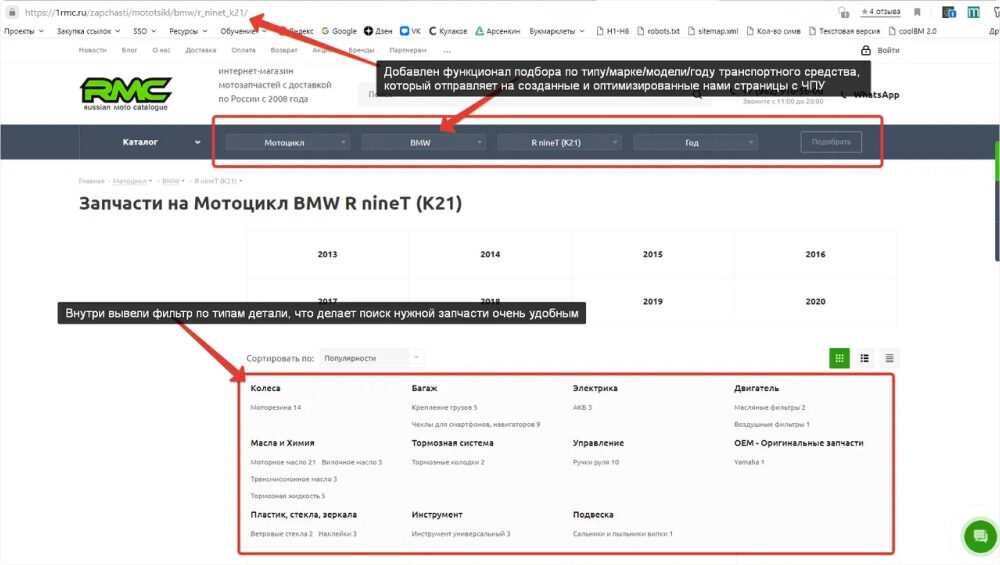The image size is (1000, 565).
Task: Expand the Популярности sort dropdown
Action: 370,357
